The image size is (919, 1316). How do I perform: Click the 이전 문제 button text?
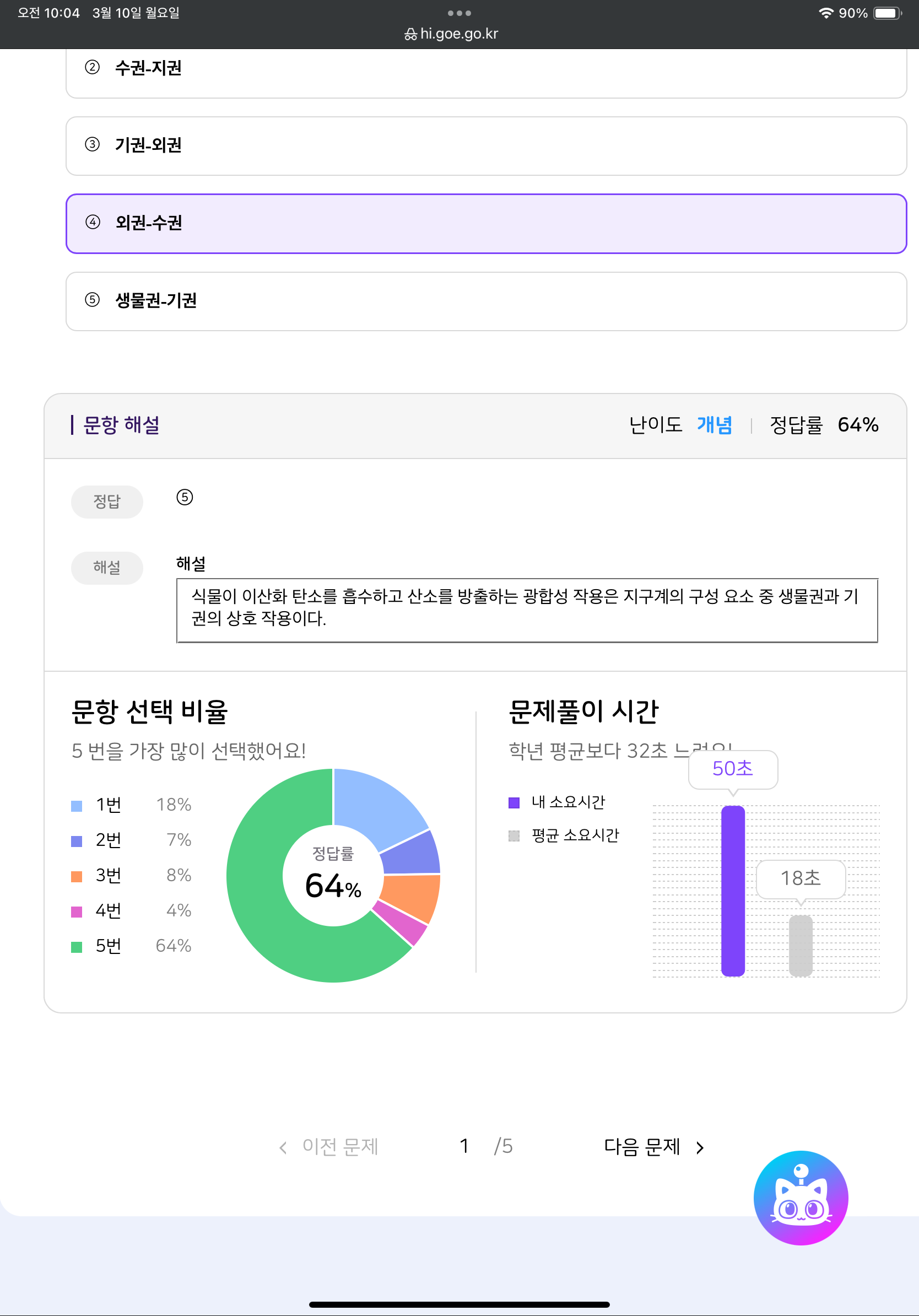click(340, 1146)
